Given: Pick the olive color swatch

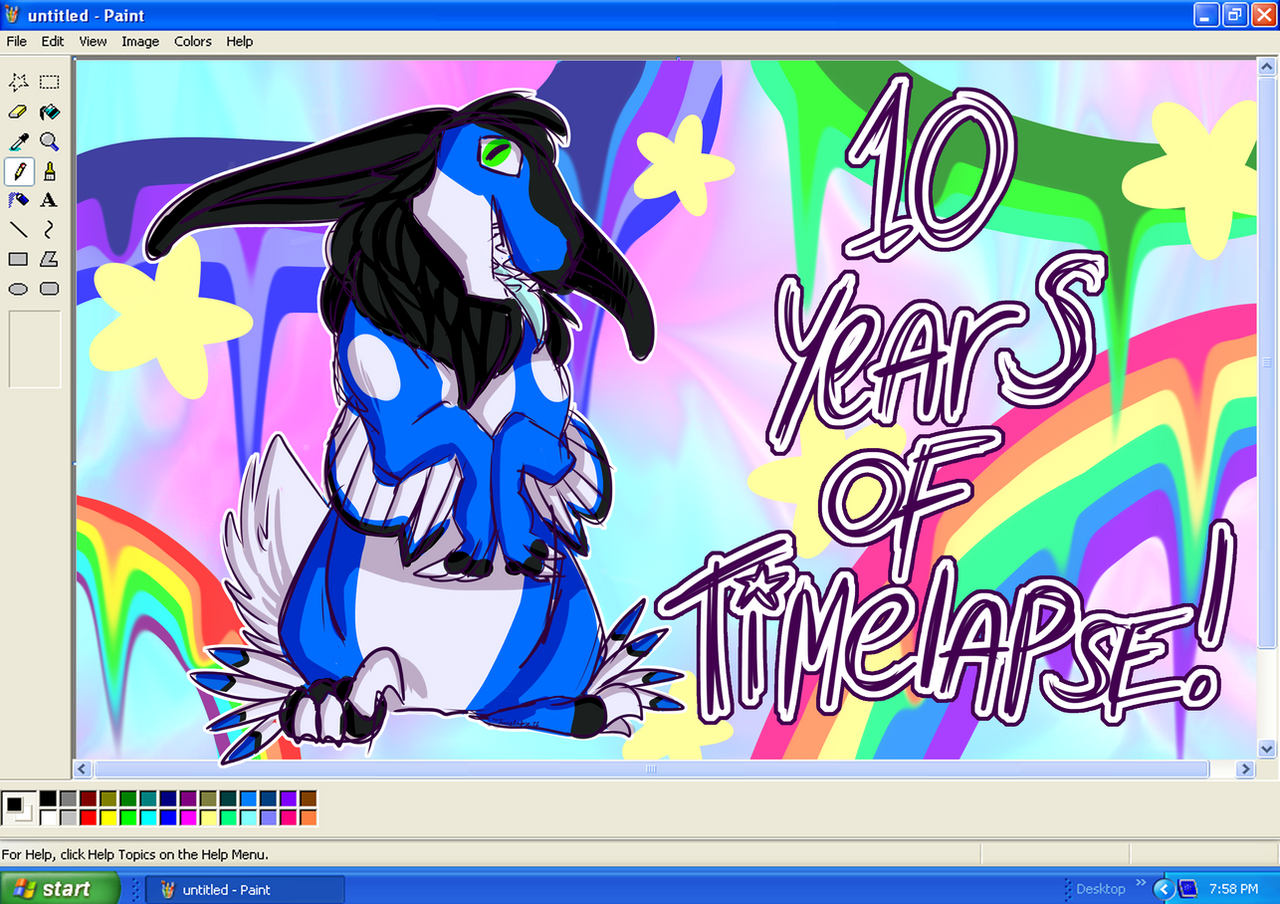Looking at the screenshot, I should [108, 799].
